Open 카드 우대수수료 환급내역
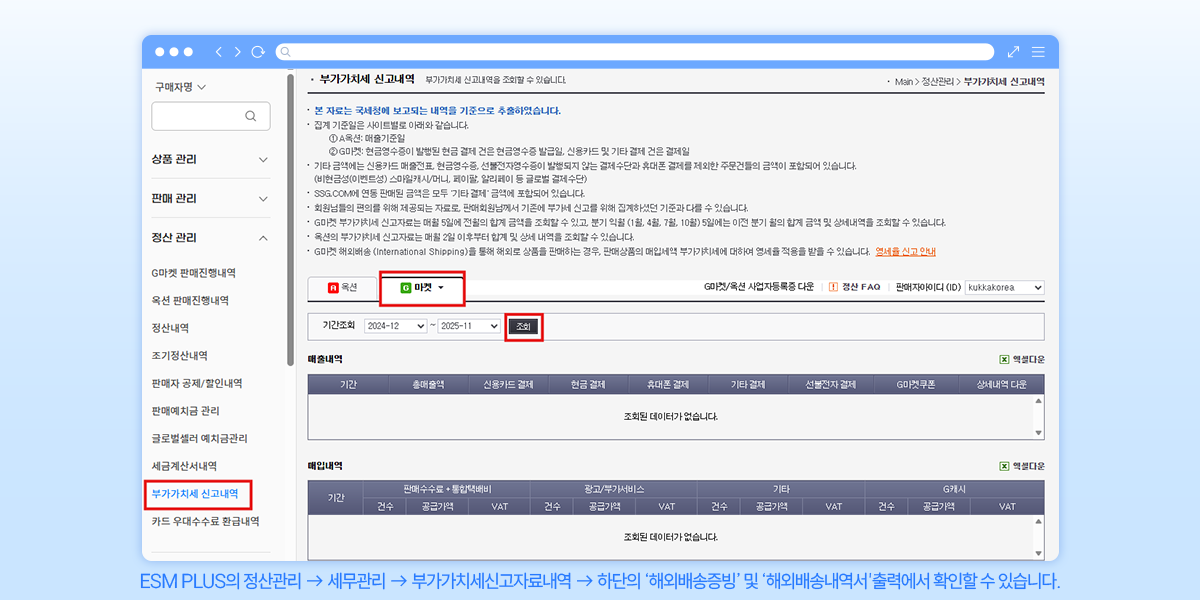This screenshot has height=600, width=1200. click(x=205, y=521)
